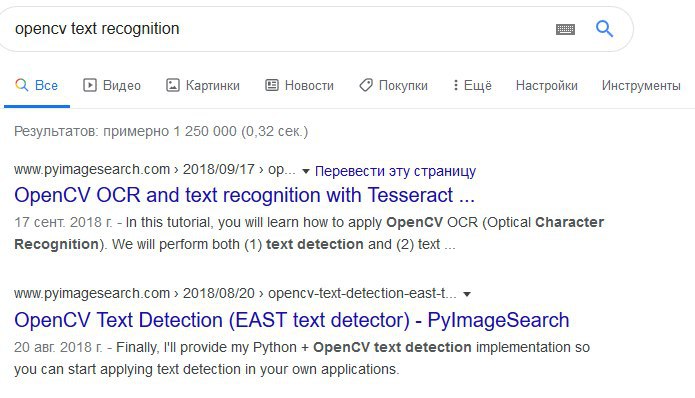Image resolution: width=695 pixels, height=398 pixels.
Task: Switch to the Видео tab
Action: click(112, 85)
